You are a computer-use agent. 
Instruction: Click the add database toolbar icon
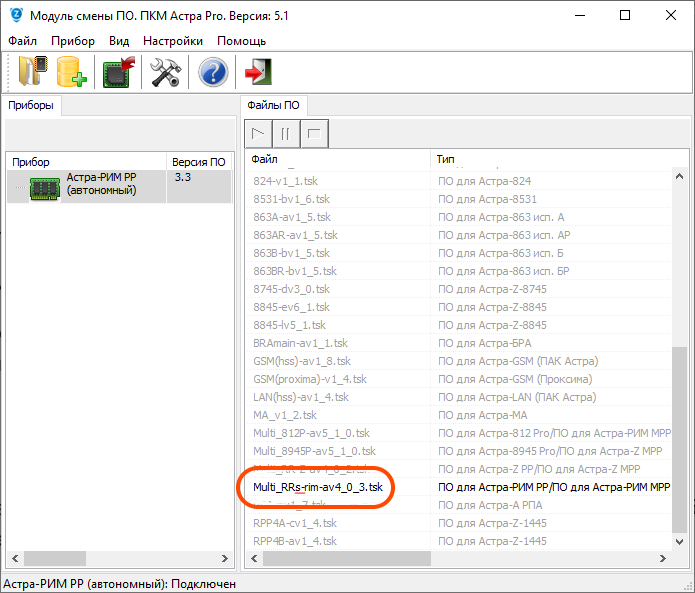coord(71,71)
